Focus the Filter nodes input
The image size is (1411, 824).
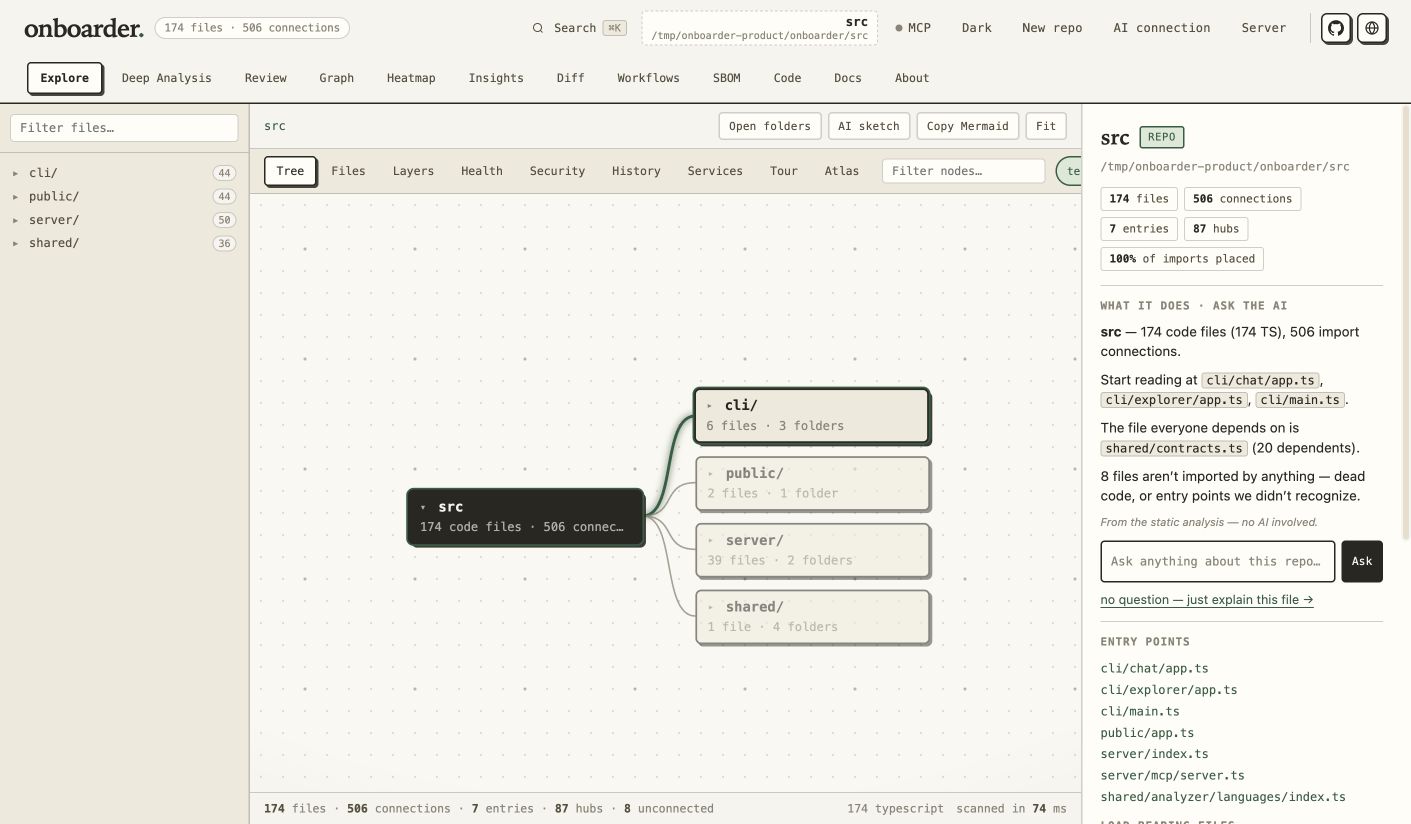(x=963, y=171)
